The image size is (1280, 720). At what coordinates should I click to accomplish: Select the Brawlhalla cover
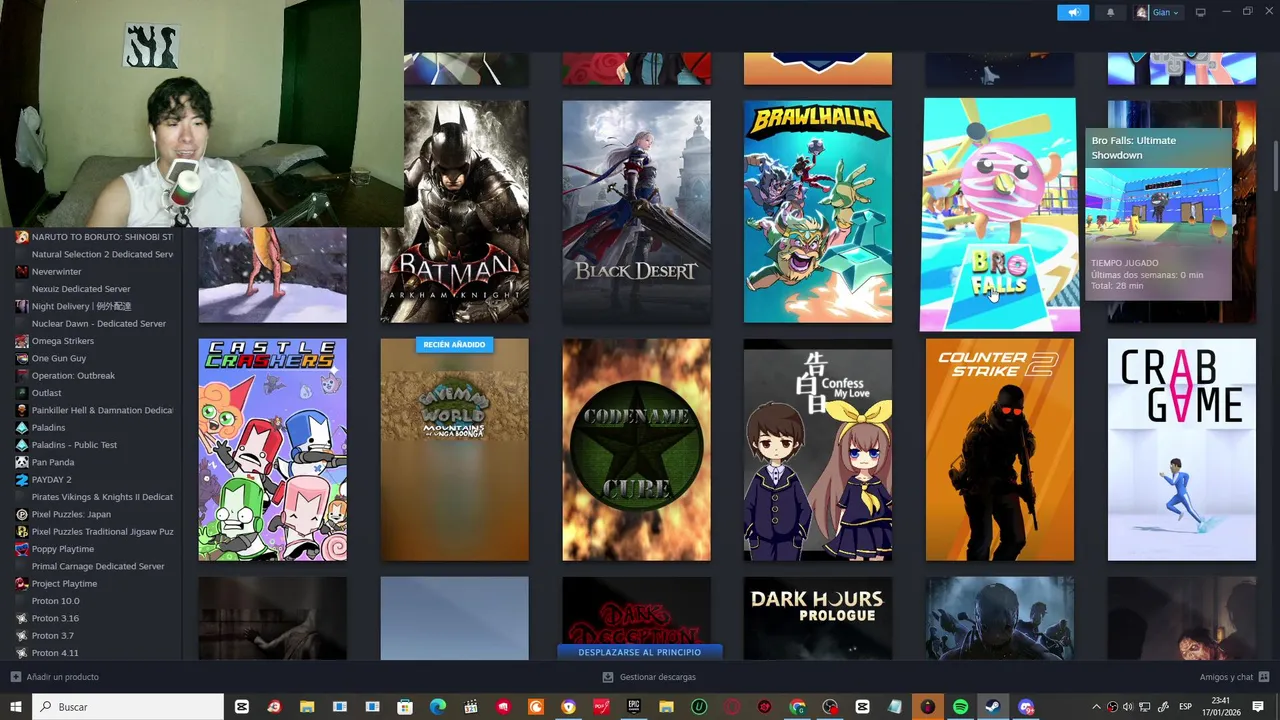tap(817, 211)
